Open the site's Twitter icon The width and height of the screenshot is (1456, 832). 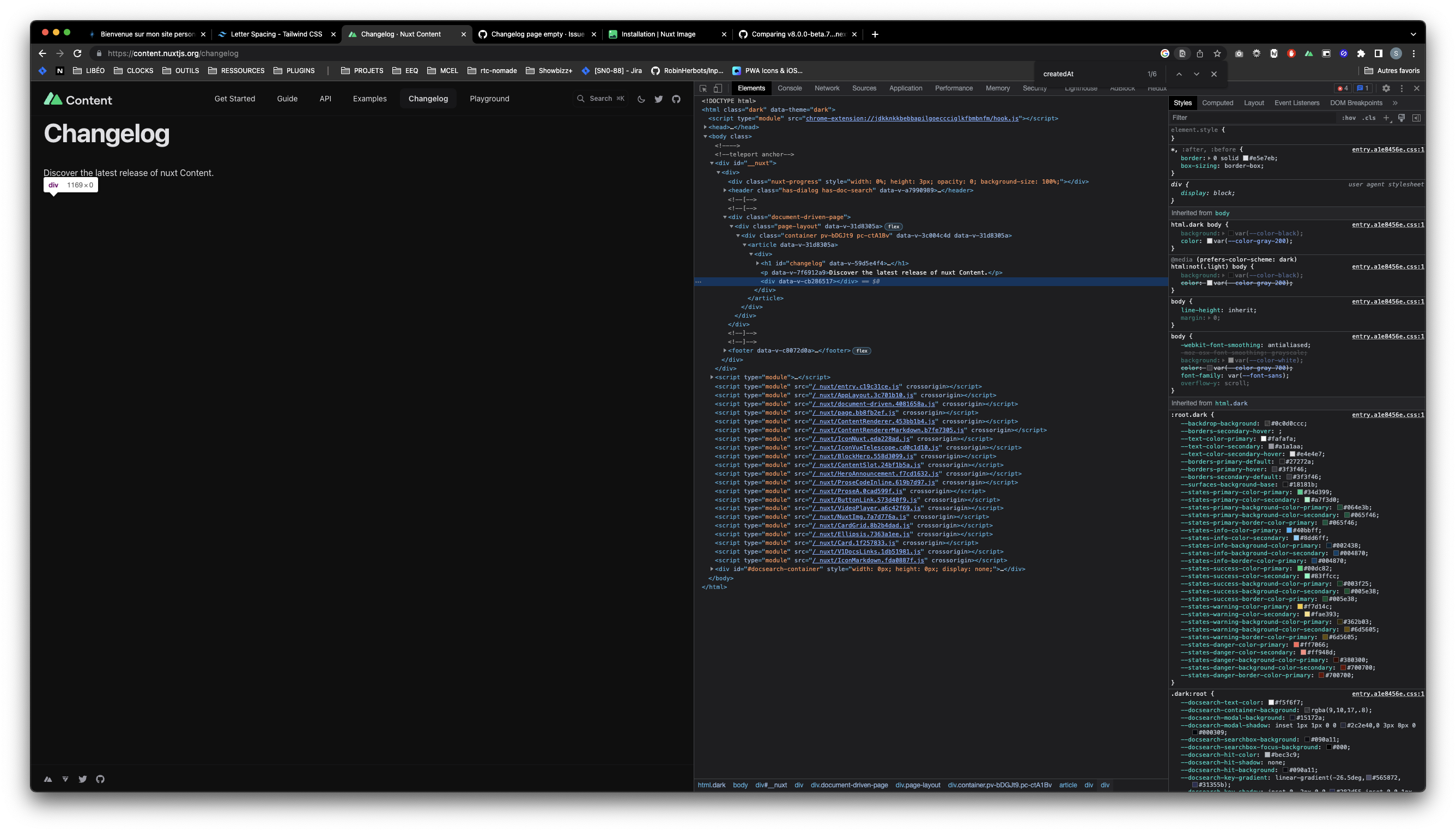coord(658,99)
